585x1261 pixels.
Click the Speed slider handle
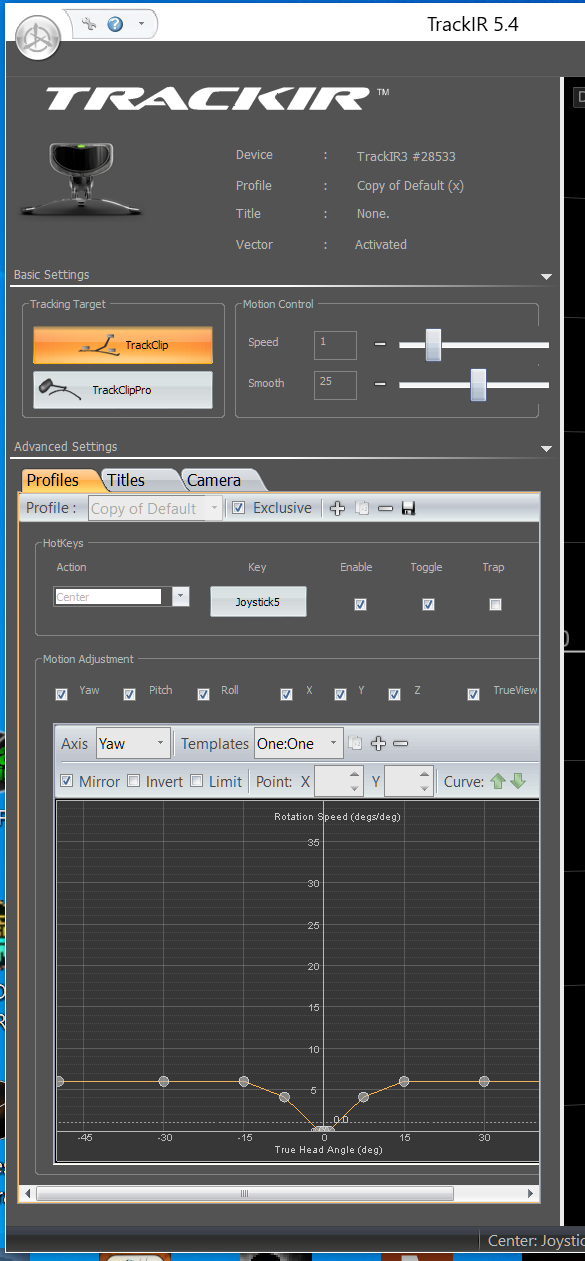click(x=433, y=344)
